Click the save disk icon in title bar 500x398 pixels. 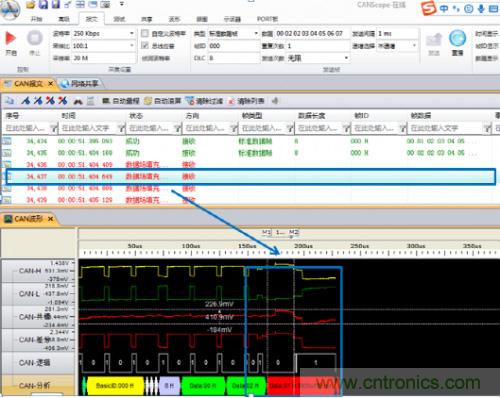pyautogui.click(x=43, y=4)
